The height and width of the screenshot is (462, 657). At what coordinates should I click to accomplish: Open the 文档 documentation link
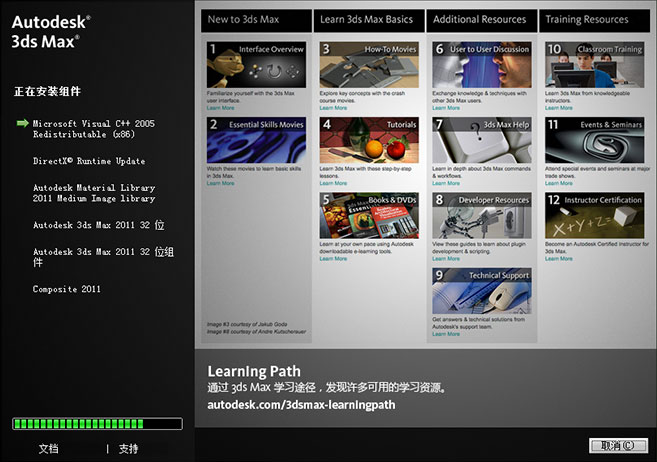click(x=49, y=449)
